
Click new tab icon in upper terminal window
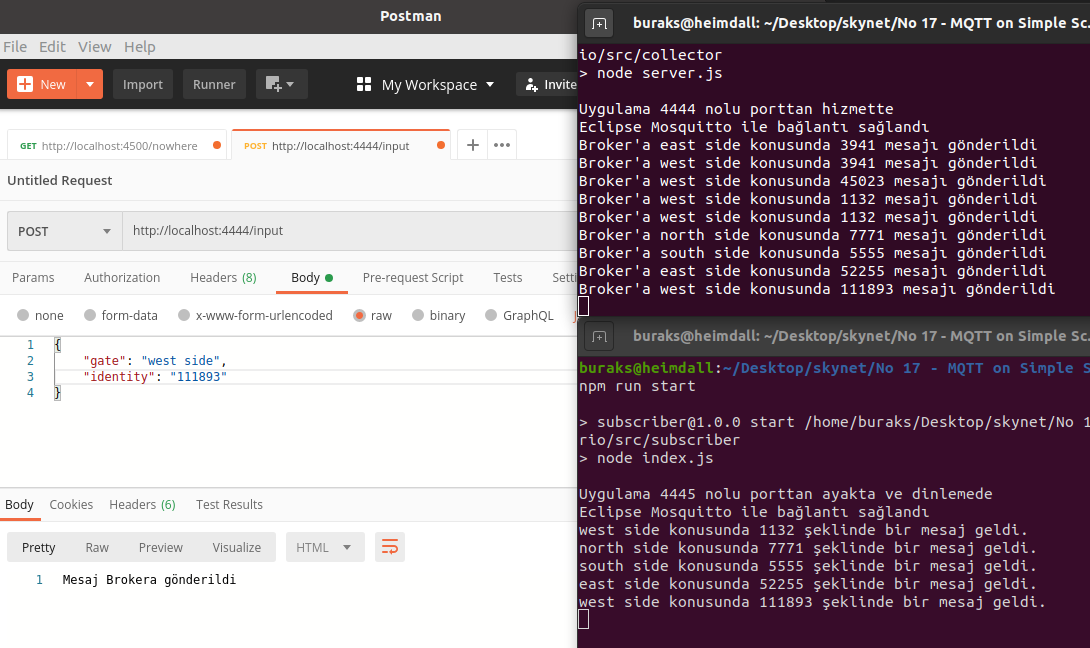599,24
